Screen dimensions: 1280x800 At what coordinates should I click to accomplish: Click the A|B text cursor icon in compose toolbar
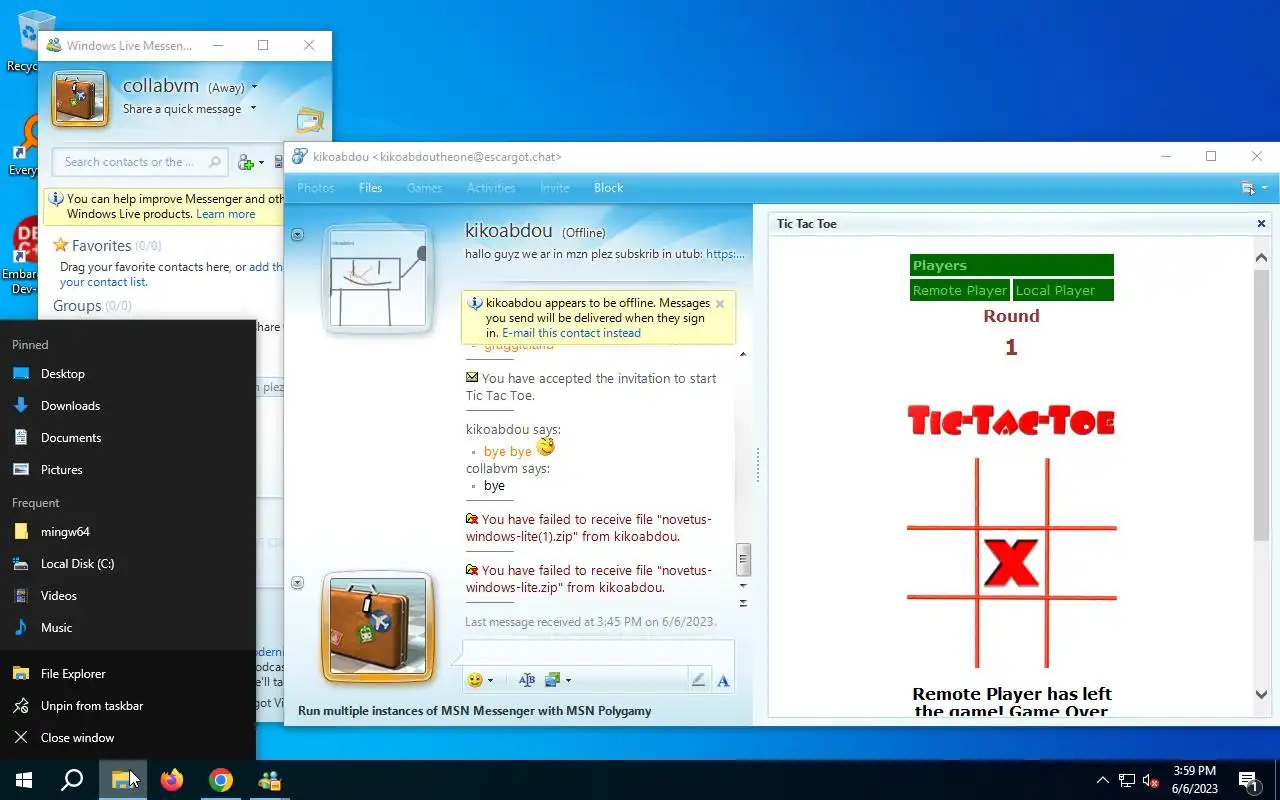coord(527,680)
